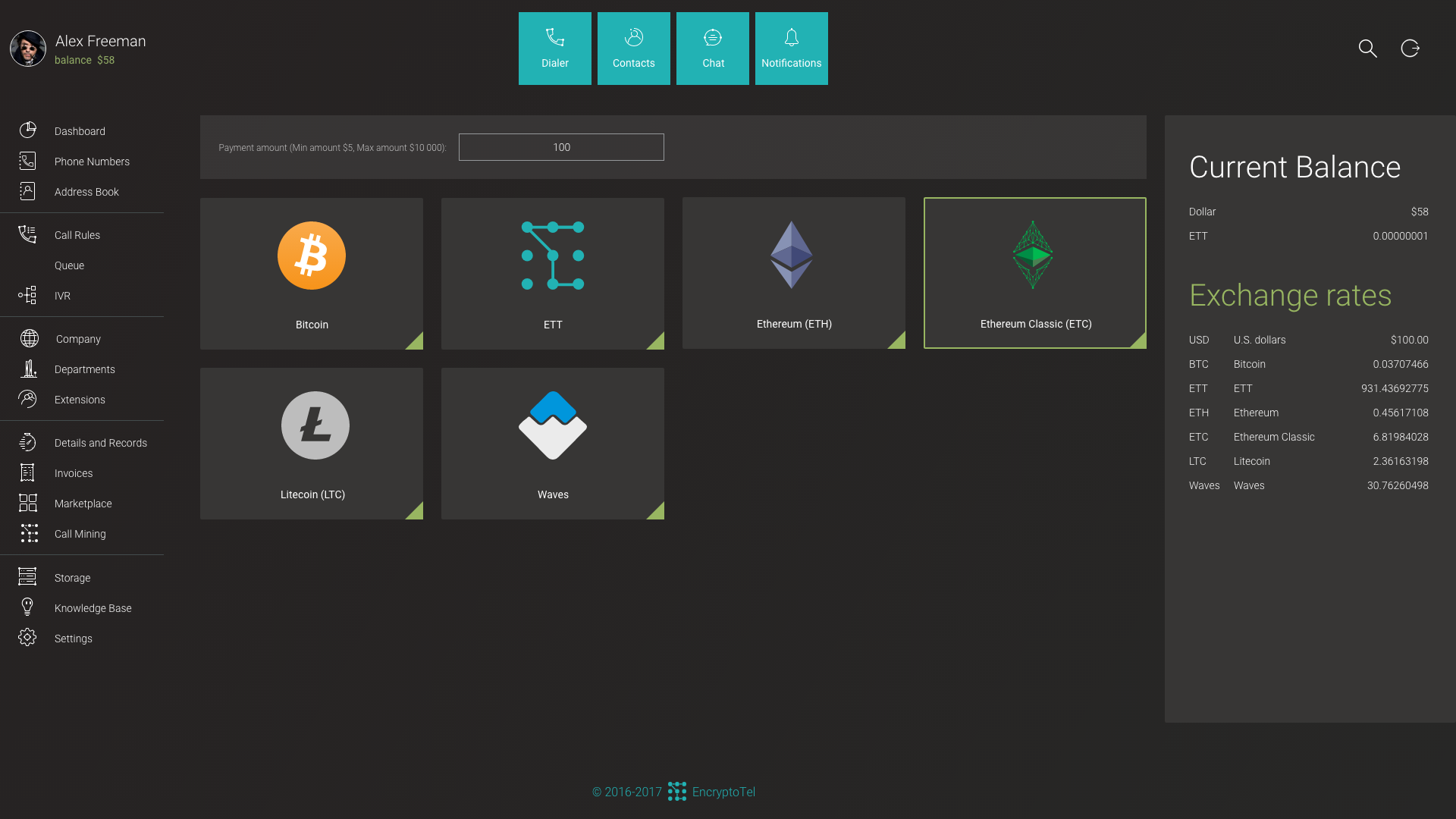Image resolution: width=1456 pixels, height=819 pixels.
Task: Click the balance $58 under username
Action: click(x=84, y=60)
